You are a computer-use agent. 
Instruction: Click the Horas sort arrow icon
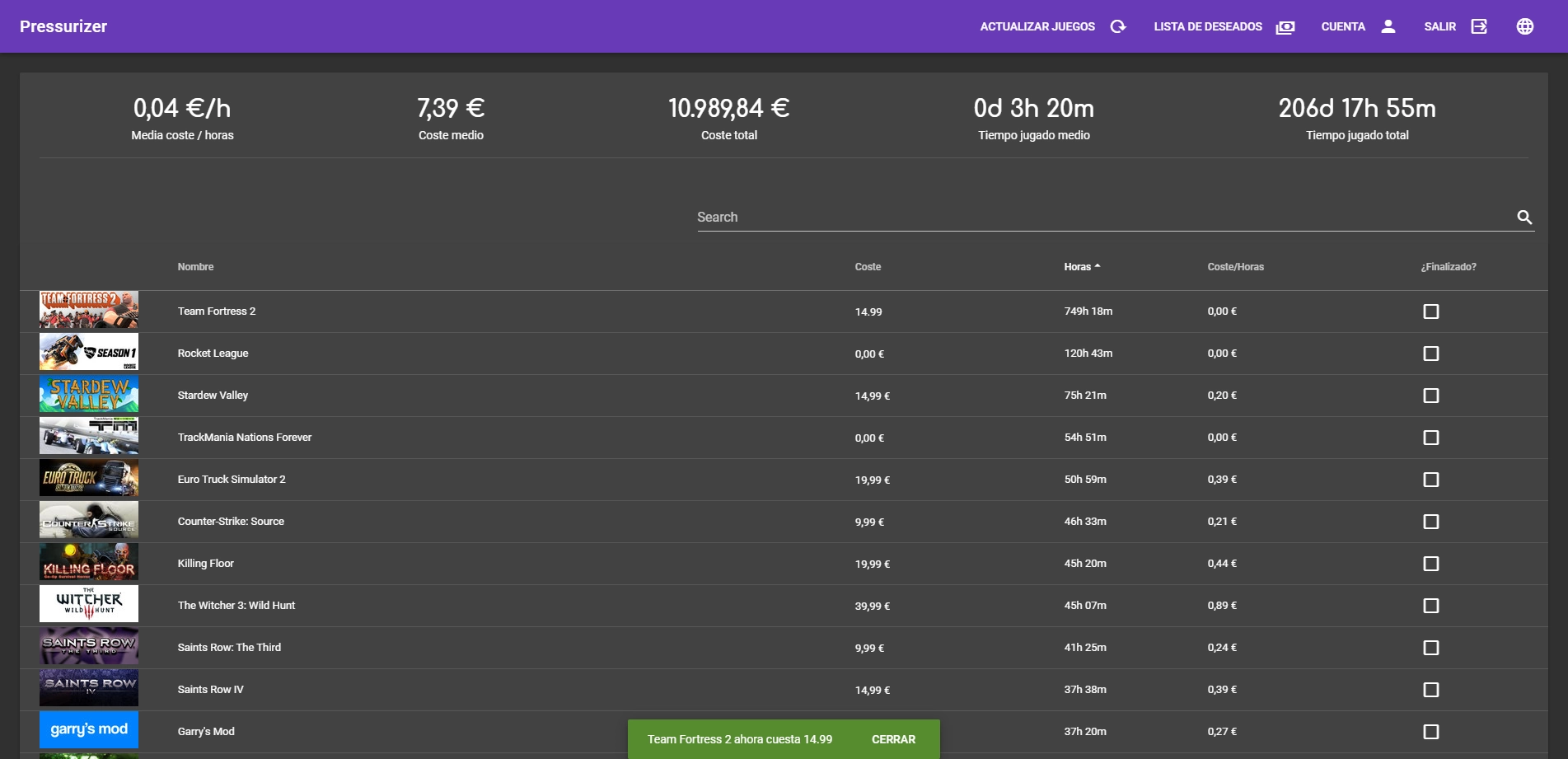click(x=1098, y=266)
